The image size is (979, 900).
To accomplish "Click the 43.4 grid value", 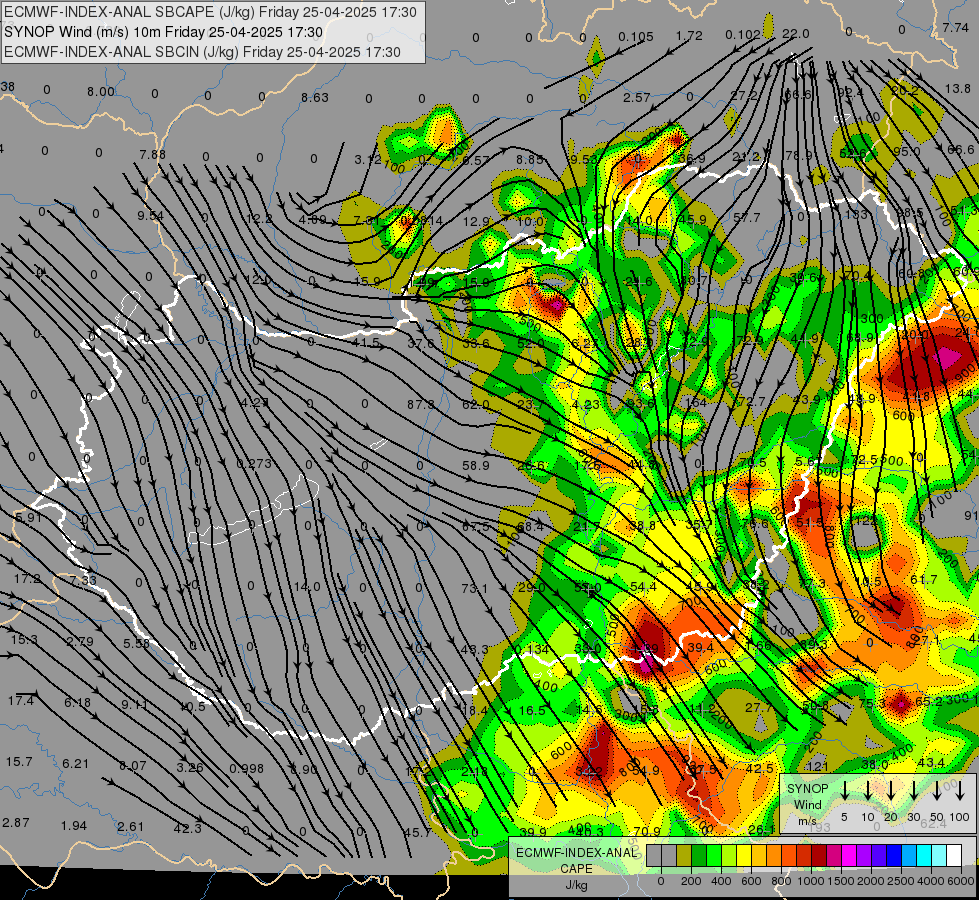I will tap(931, 763).
